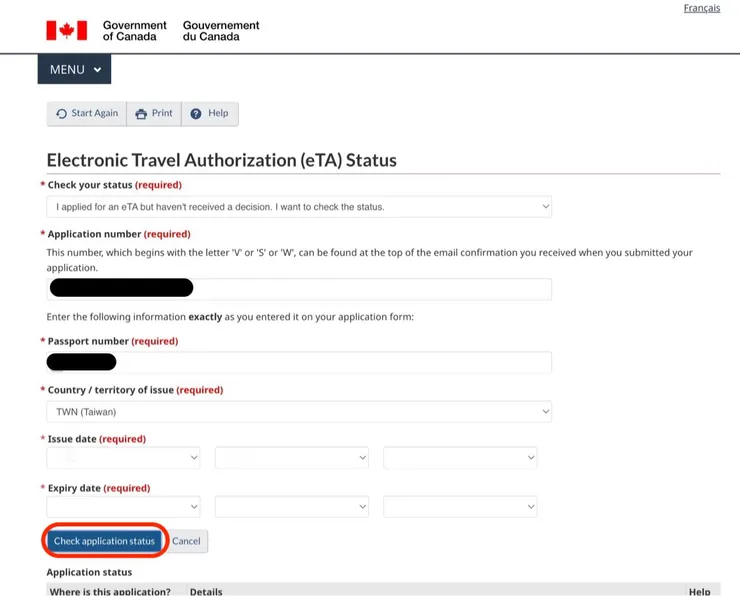Click the Help column header in table

click(699, 591)
